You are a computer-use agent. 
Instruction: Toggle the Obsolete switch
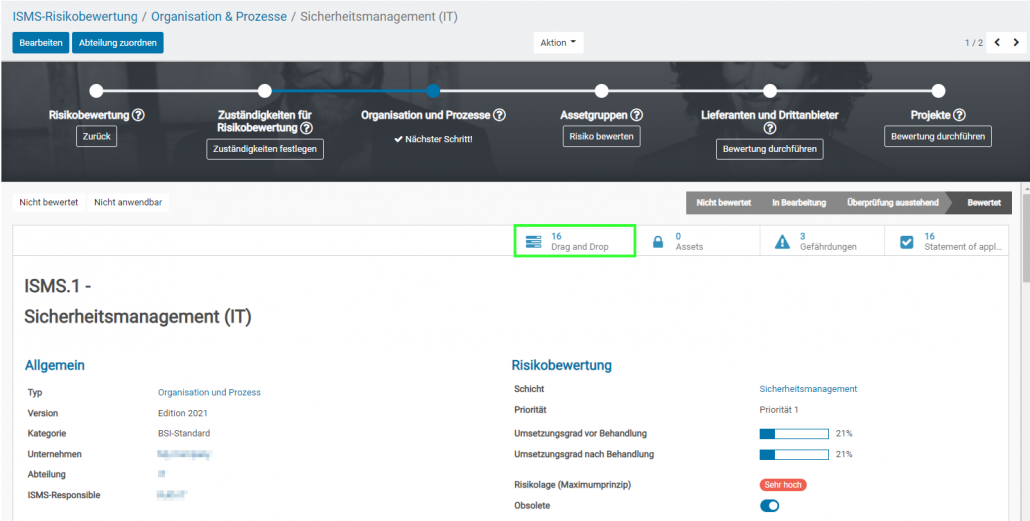(x=769, y=506)
